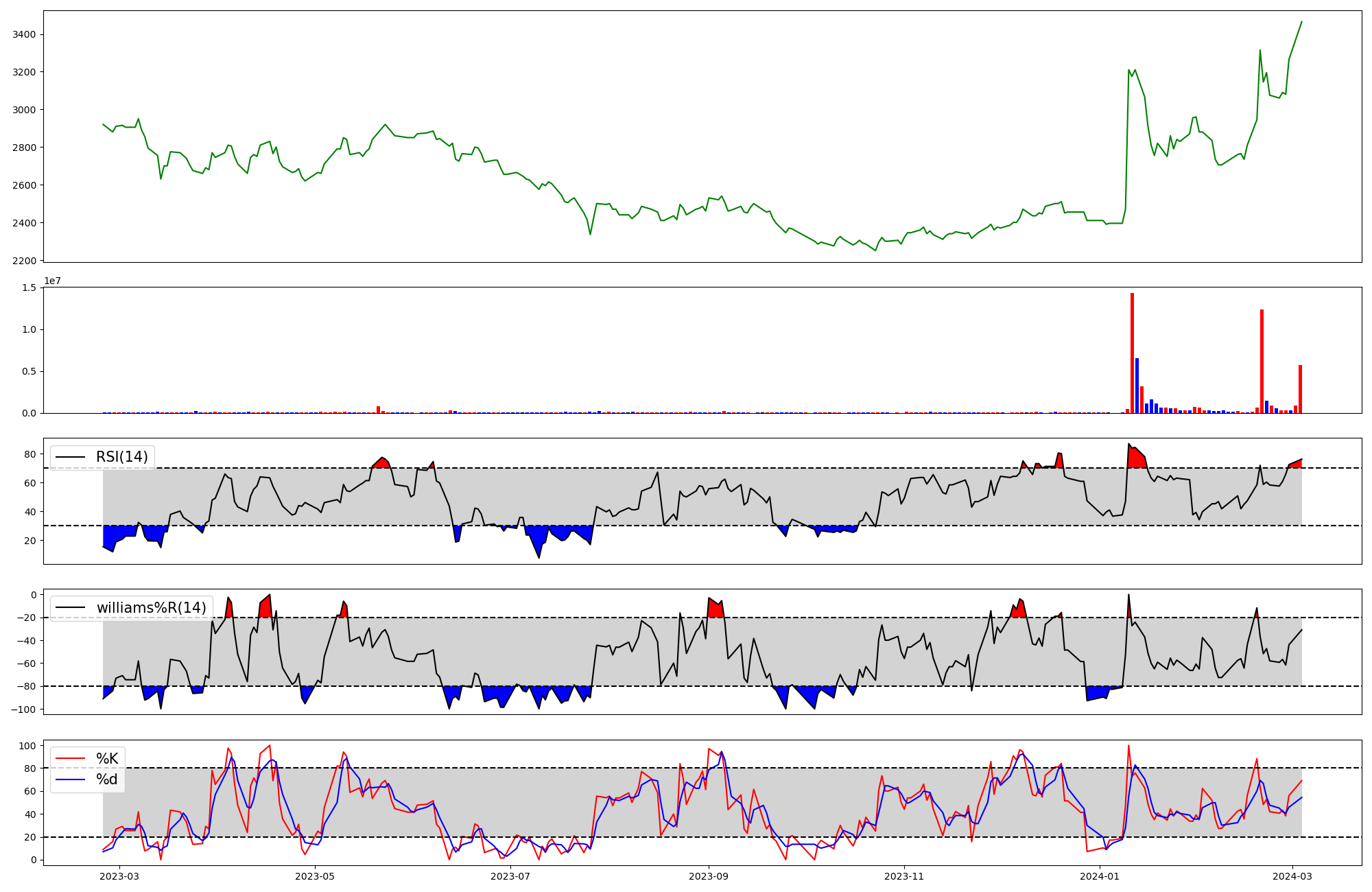Image resolution: width=1372 pixels, height=892 pixels.
Task: Click the 2023-09 date tick label
Action: [709, 876]
